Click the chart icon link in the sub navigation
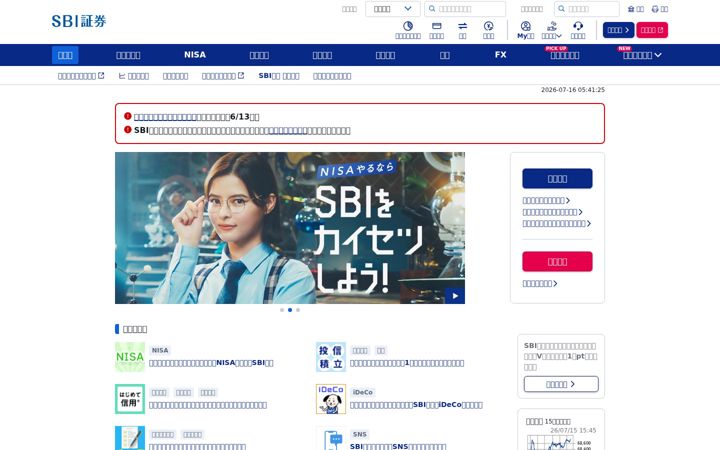Viewport: 720px width, 450px height. 134,76
